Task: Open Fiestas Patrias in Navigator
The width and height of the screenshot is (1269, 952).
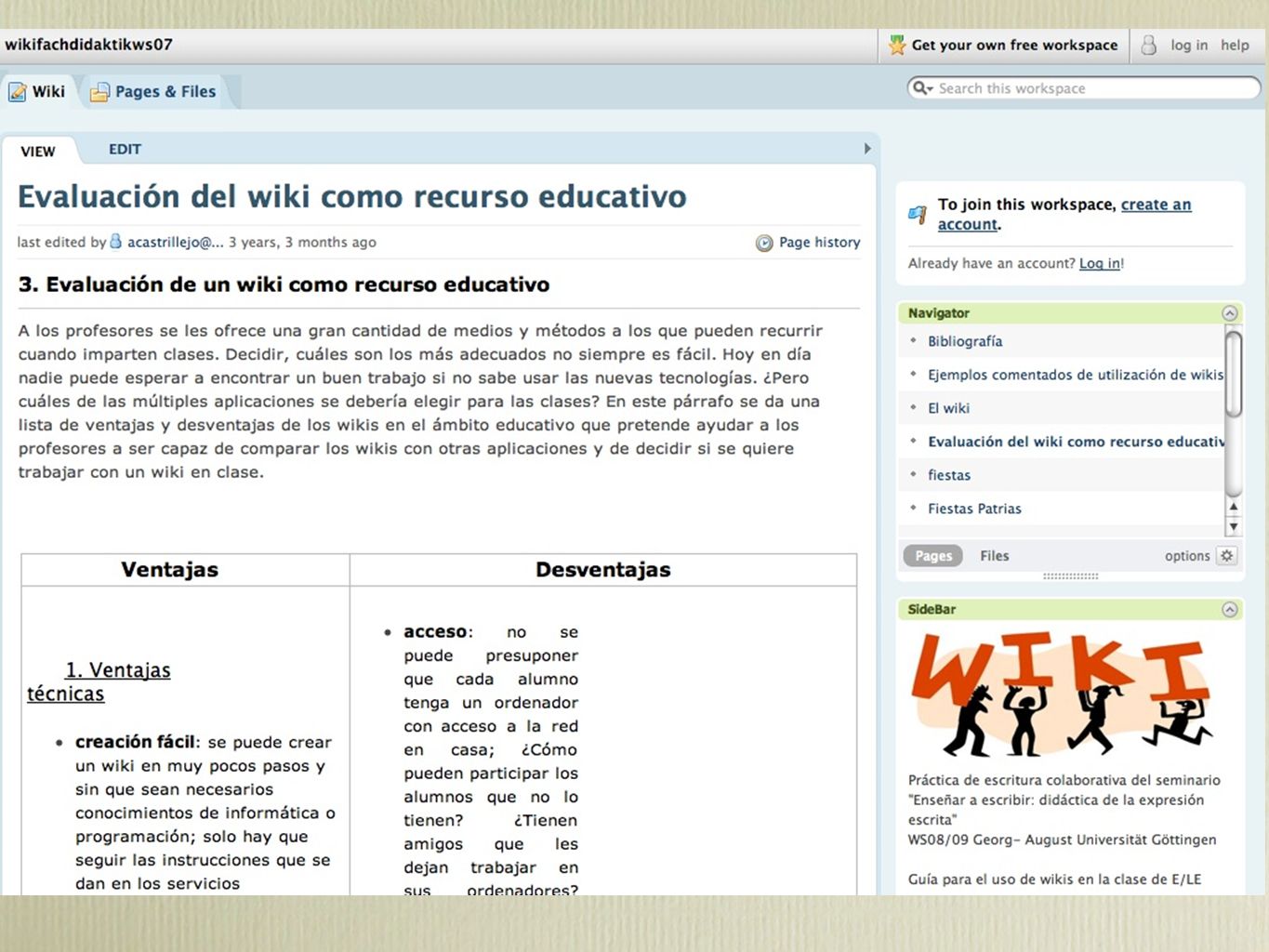Action: click(x=974, y=509)
